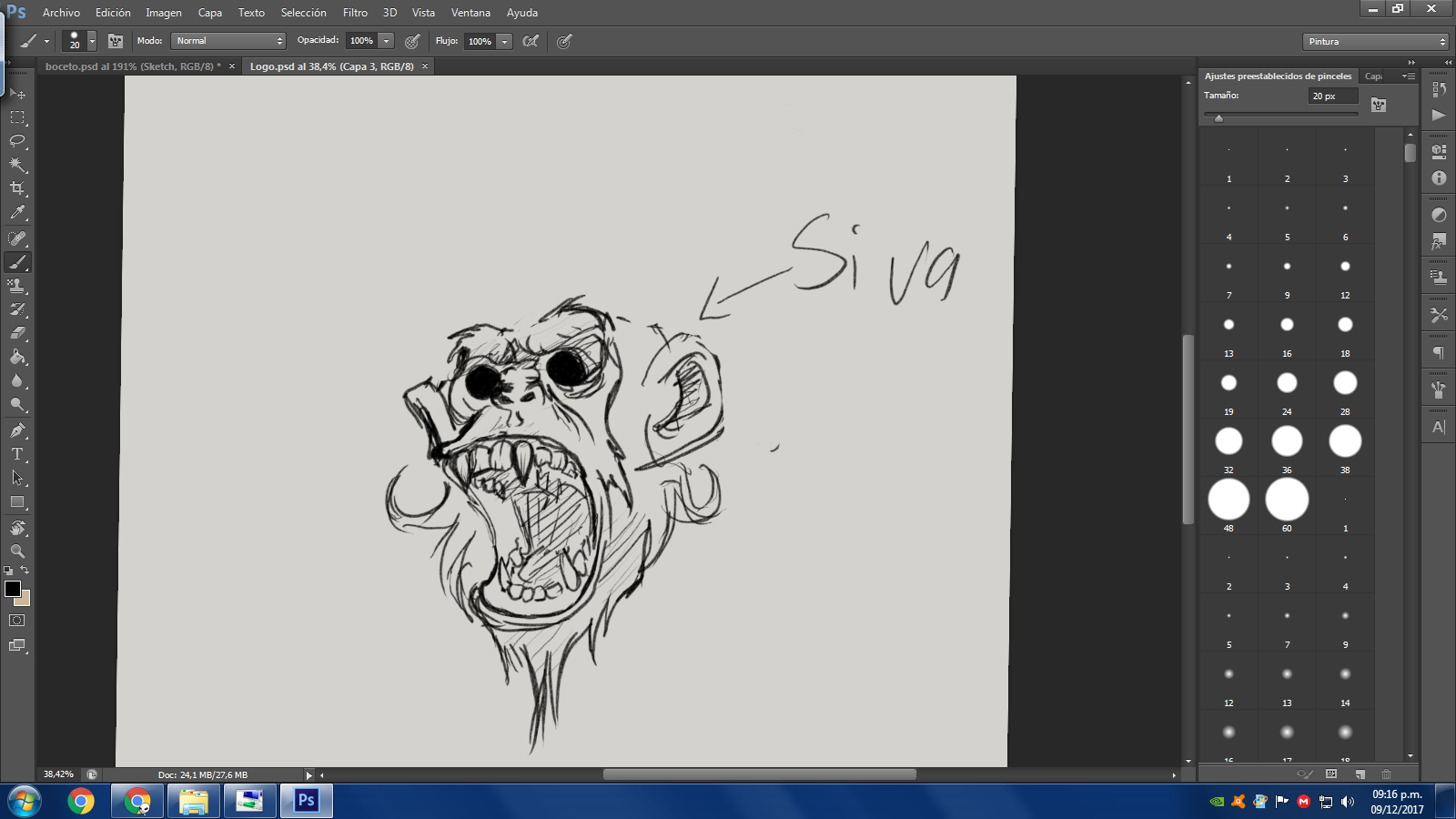Swap foreground and background colors
1456x819 pixels.
pyautogui.click(x=25, y=570)
